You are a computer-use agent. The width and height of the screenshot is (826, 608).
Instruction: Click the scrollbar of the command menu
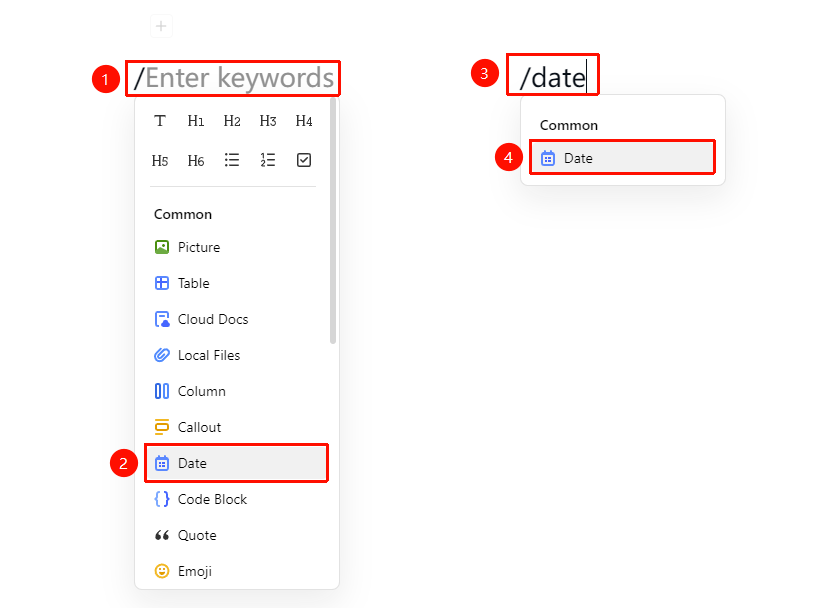coord(333,221)
